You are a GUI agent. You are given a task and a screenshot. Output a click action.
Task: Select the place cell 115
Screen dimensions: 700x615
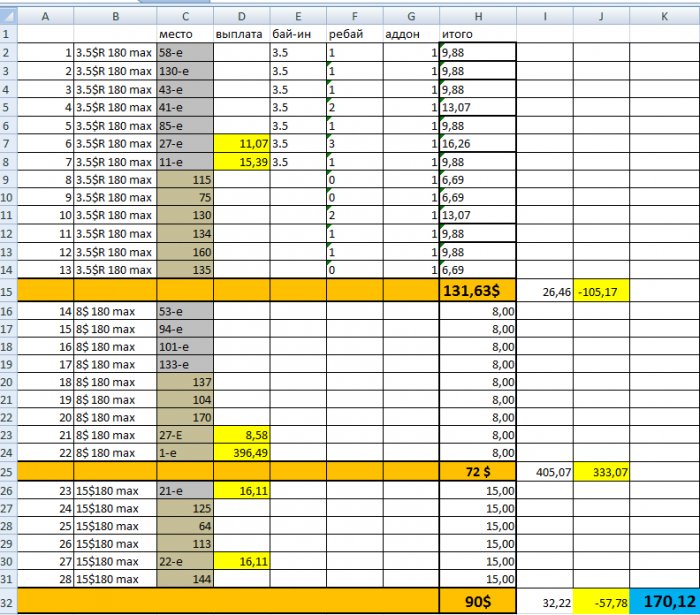(x=185, y=180)
